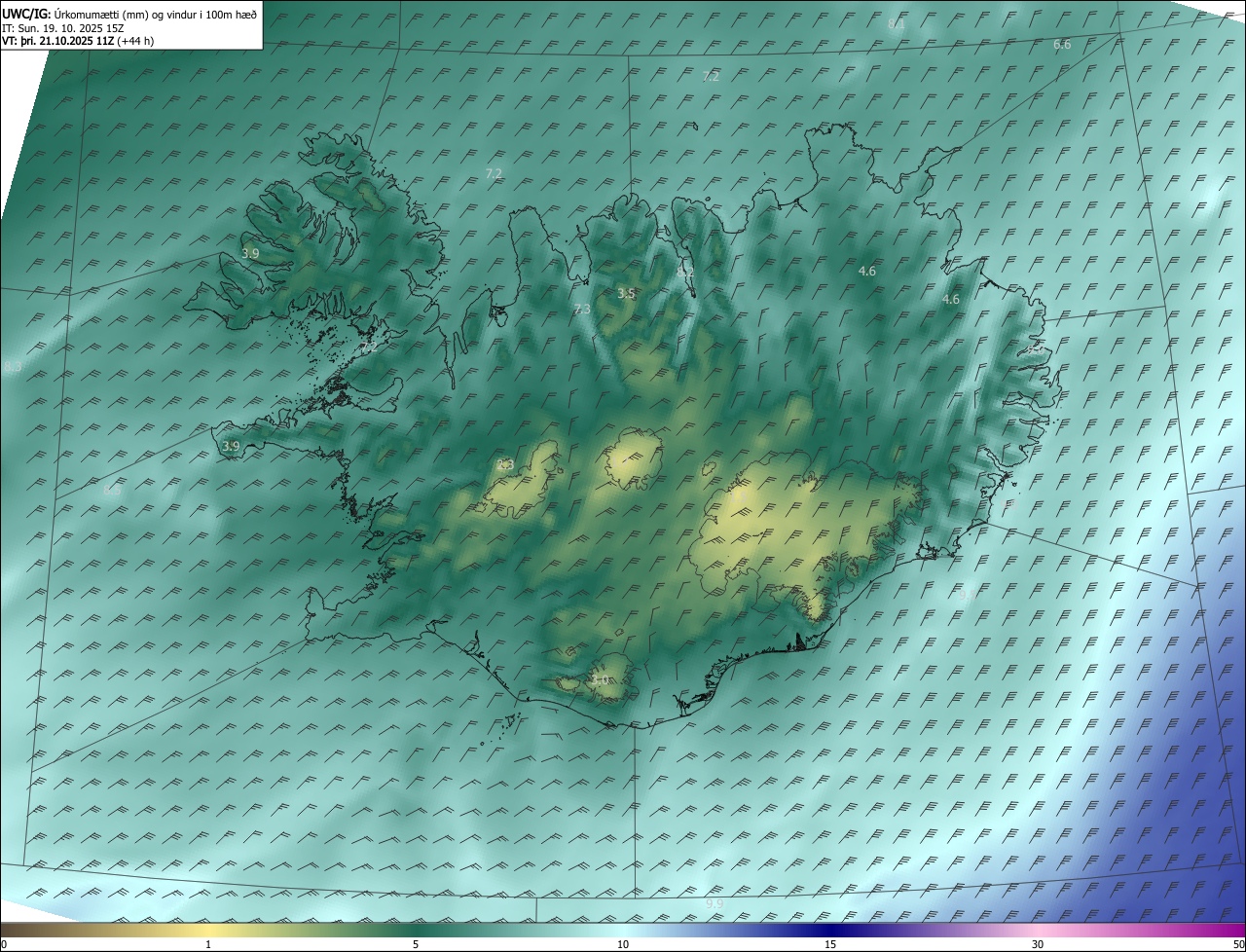Click the 8.3 value label on map
Image resolution: width=1246 pixels, height=952 pixels.
point(13,366)
